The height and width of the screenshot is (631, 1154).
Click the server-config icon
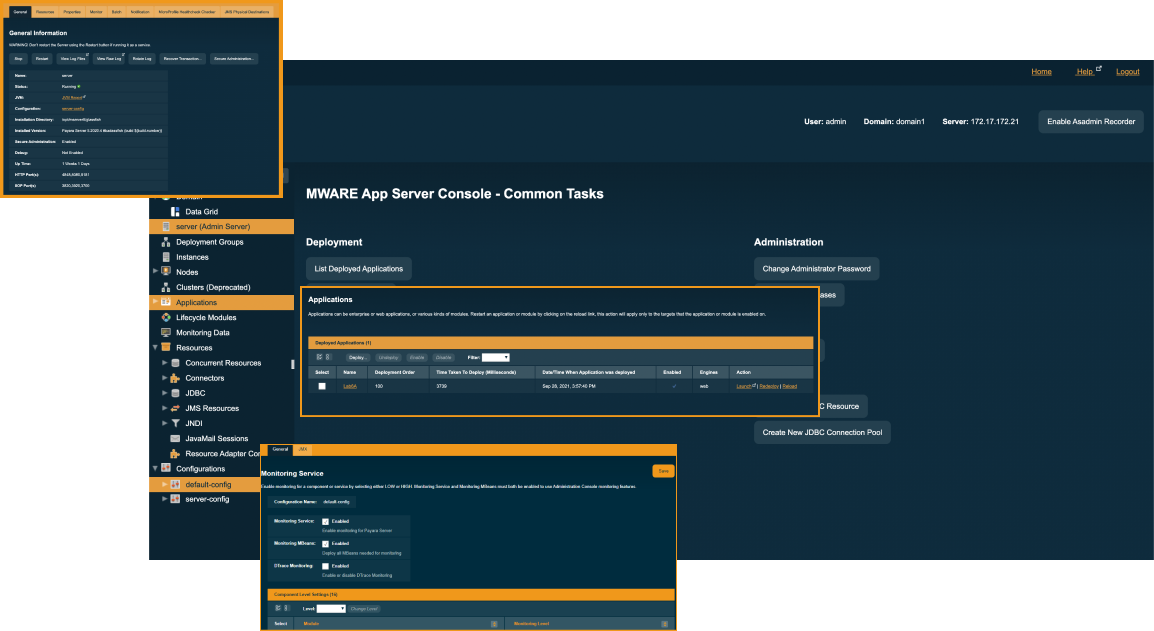[175, 499]
